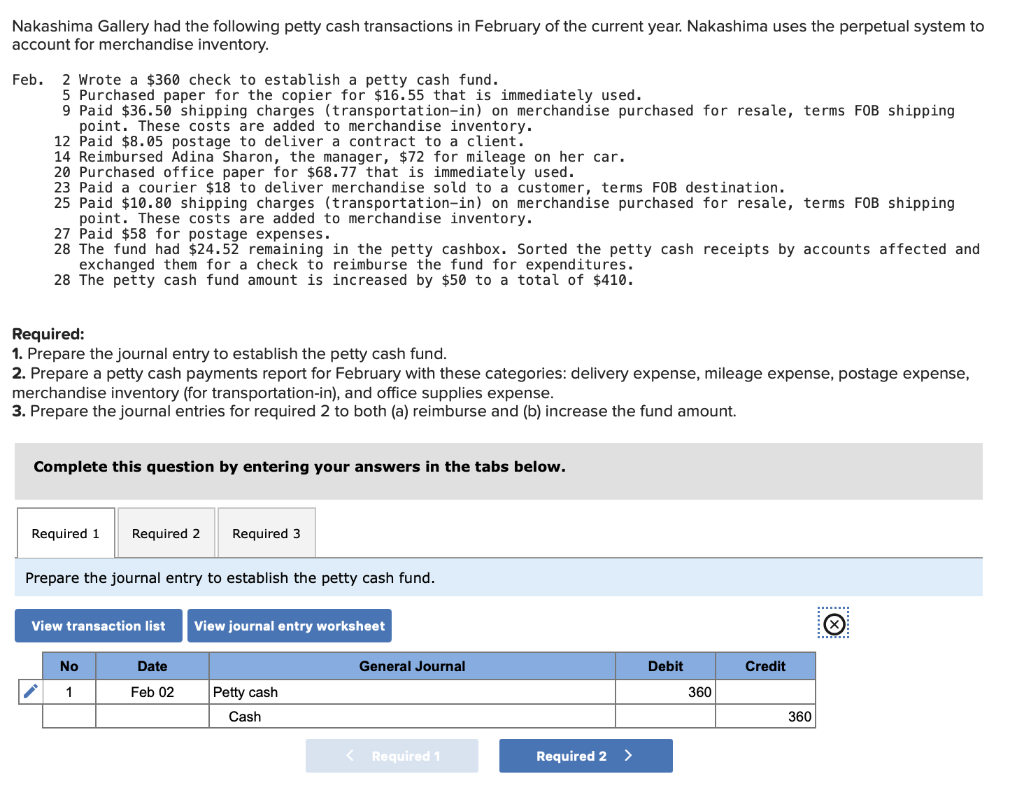
Task: Click the No column header
Action: click(69, 666)
